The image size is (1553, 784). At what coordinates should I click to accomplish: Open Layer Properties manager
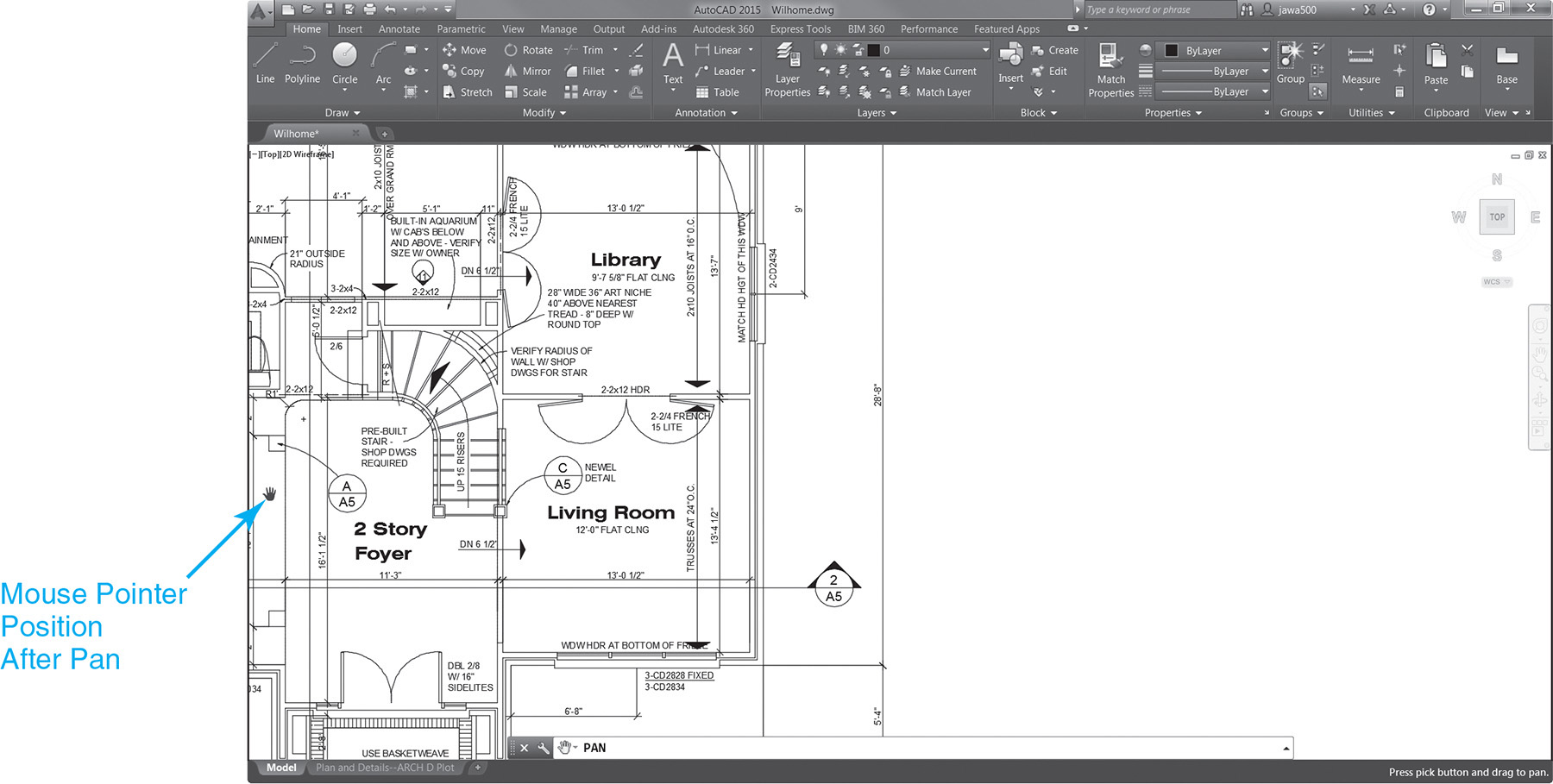click(x=788, y=70)
